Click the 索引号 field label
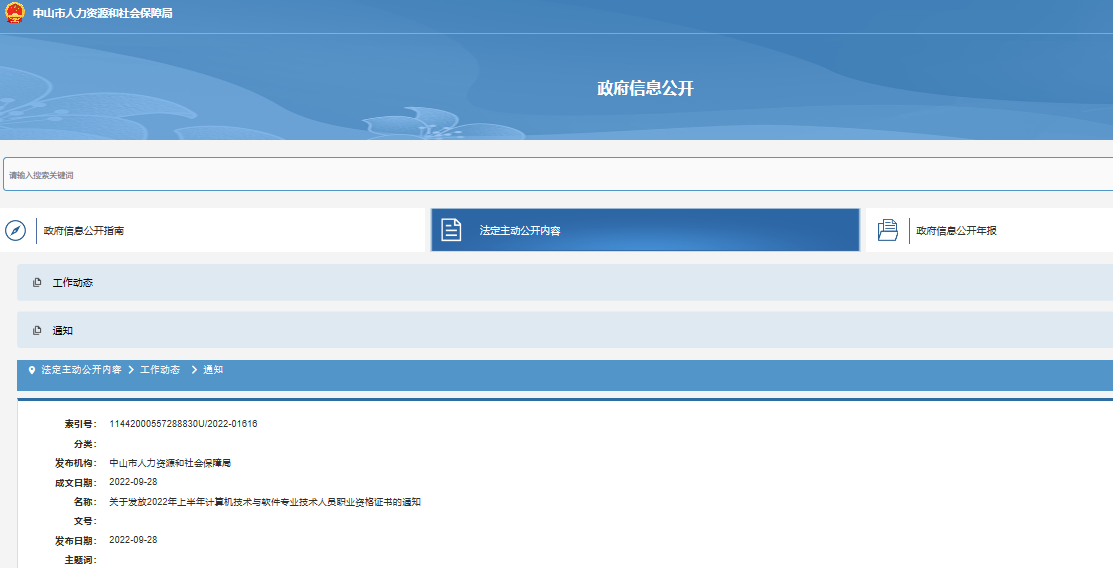1113x568 pixels. pyautogui.click(x=80, y=425)
